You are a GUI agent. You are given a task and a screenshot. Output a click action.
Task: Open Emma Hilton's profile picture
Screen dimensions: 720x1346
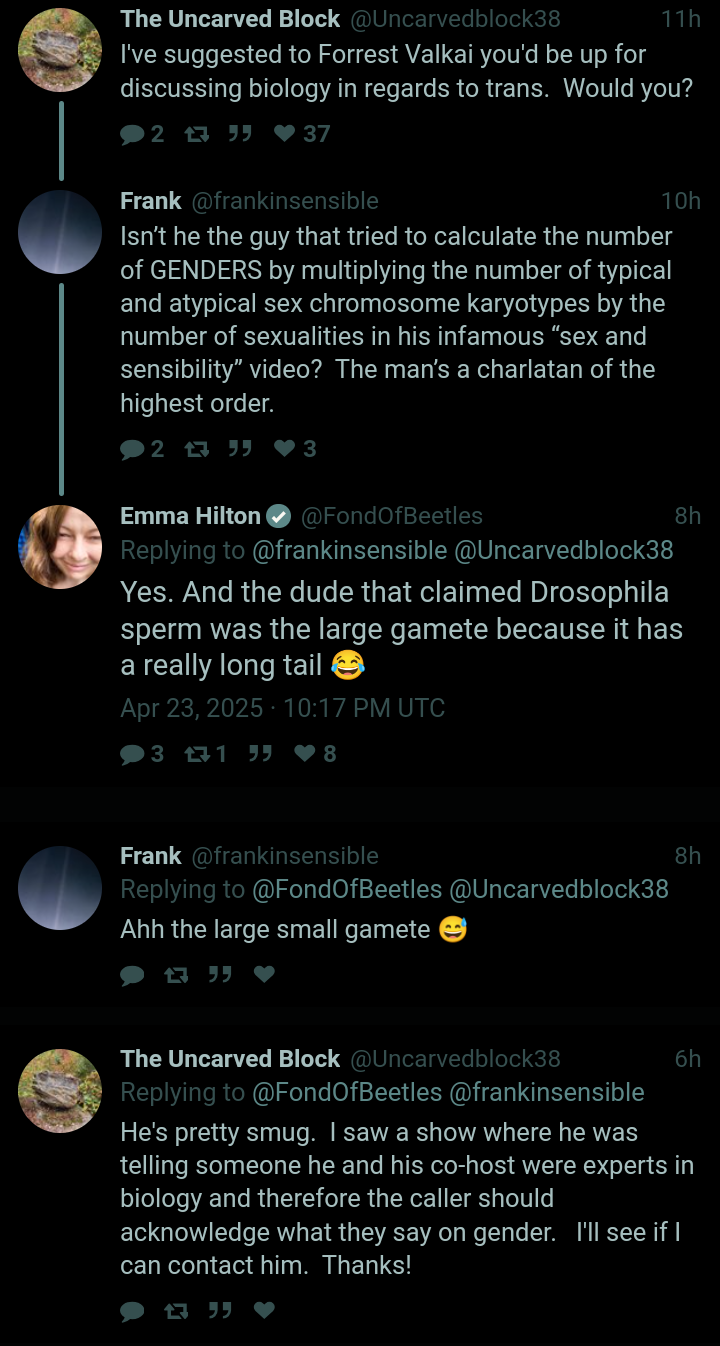click(x=60, y=547)
